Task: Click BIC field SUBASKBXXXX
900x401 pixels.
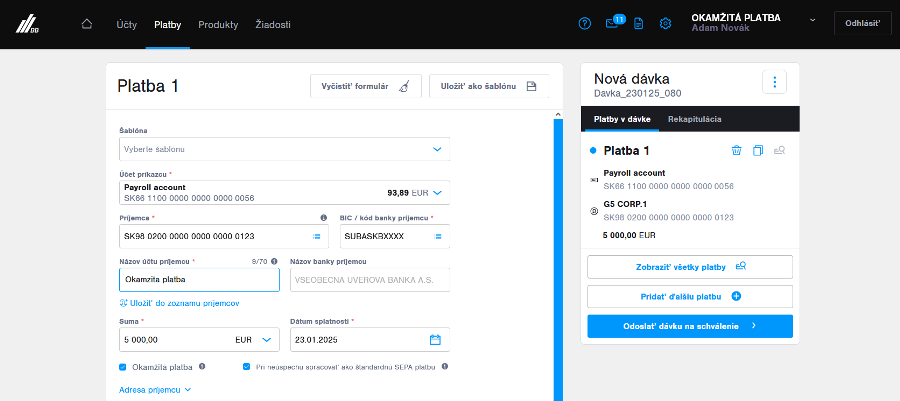Action: click(395, 236)
